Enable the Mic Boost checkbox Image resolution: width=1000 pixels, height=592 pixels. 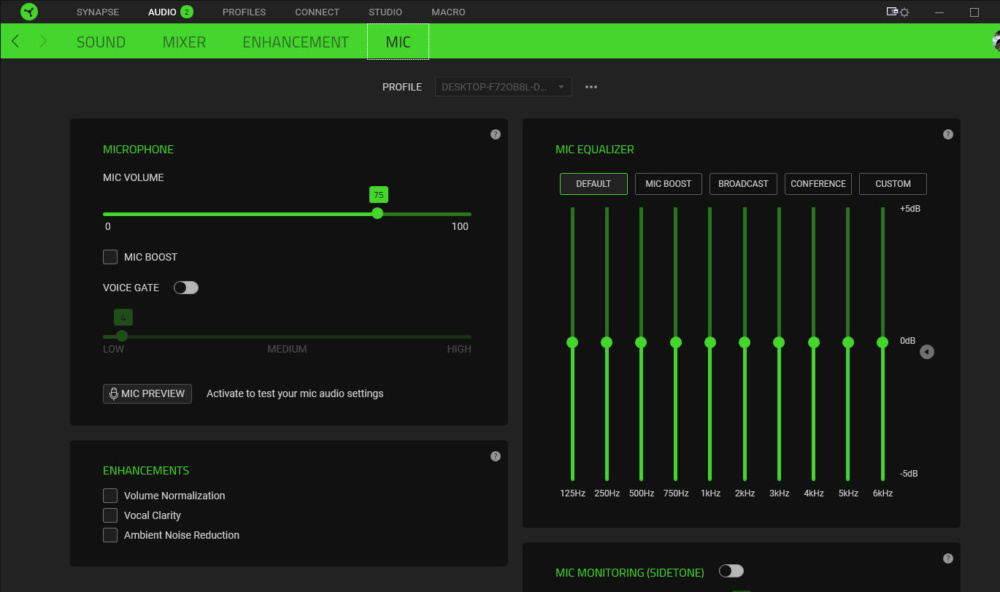coord(110,256)
